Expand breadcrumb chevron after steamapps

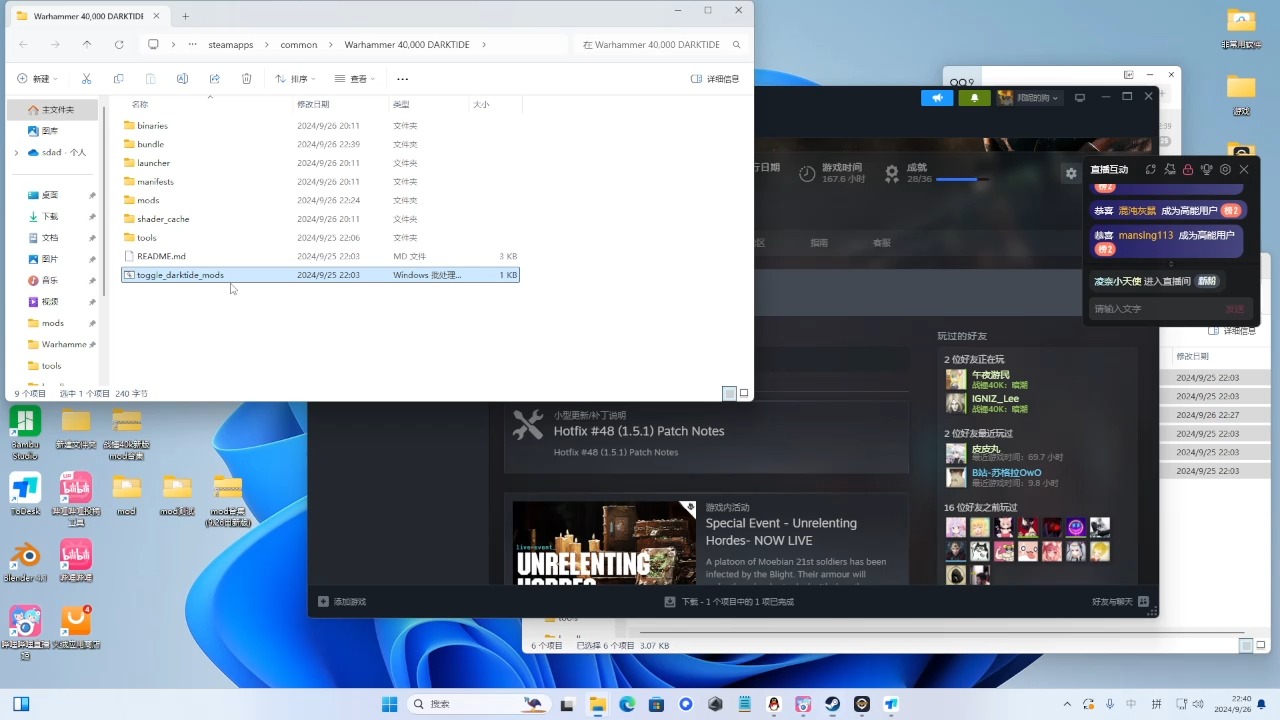(266, 45)
